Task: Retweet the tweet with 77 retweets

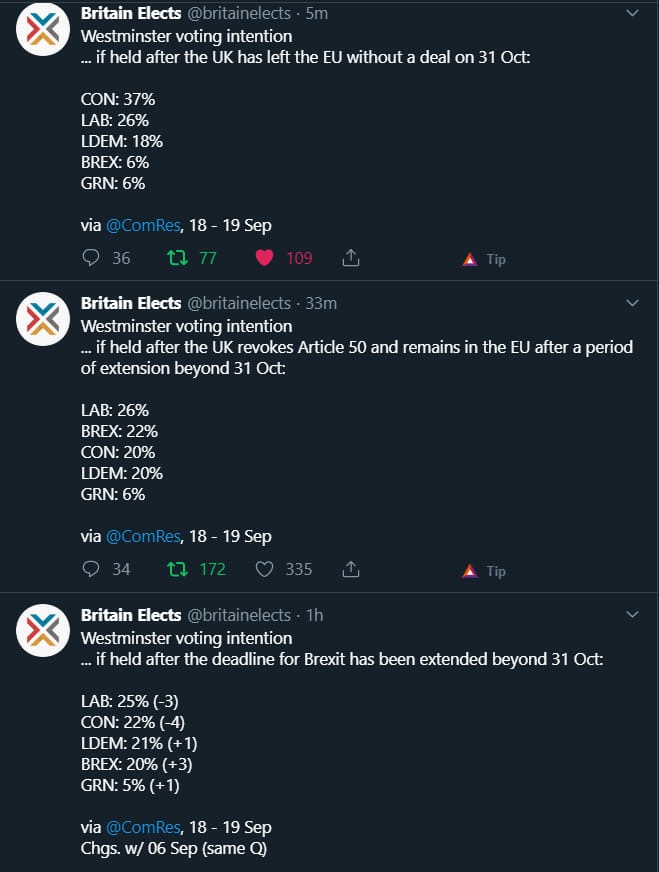Action: pyautogui.click(x=177, y=258)
